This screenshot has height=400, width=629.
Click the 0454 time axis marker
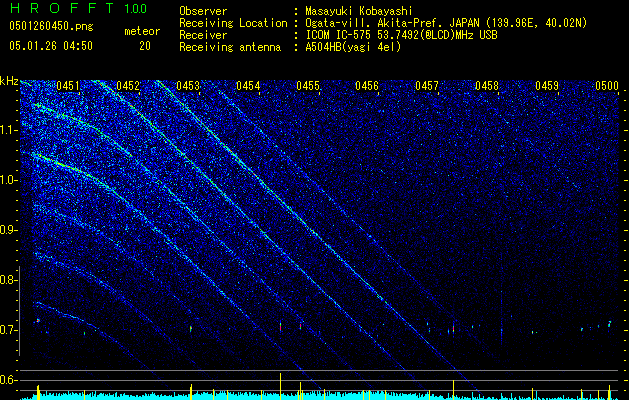coord(248,86)
